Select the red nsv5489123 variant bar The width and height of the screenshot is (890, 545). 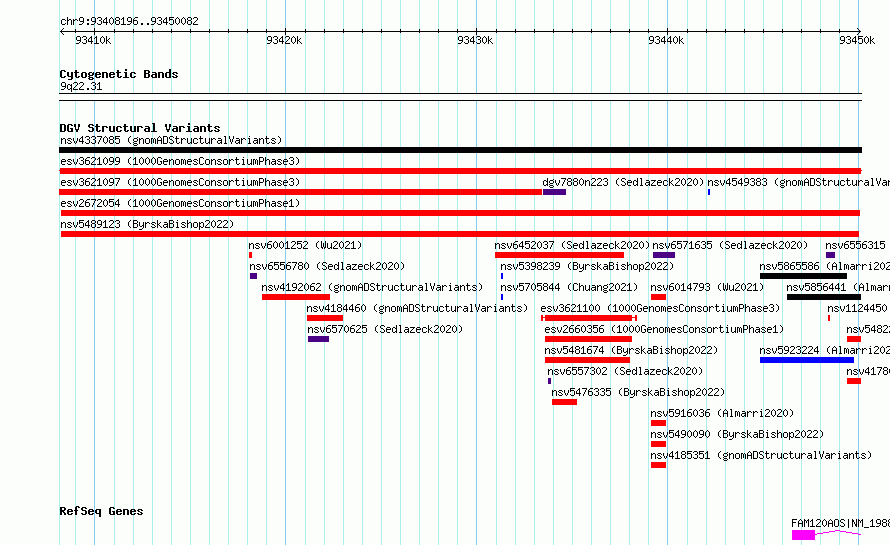tap(460, 234)
